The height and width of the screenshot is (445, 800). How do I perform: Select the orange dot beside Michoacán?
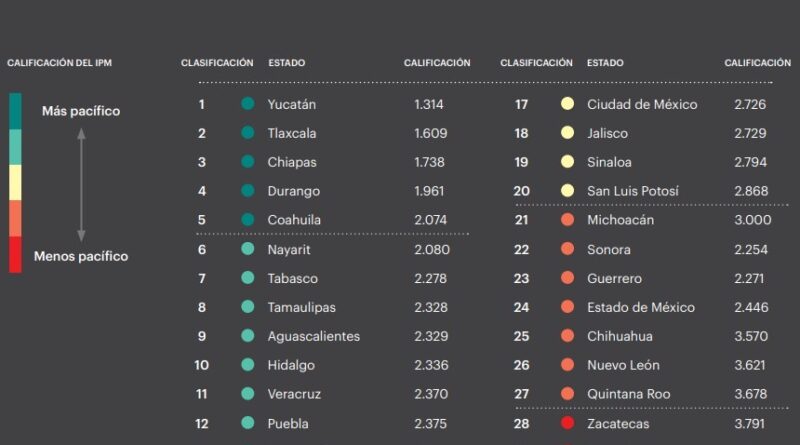[x=567, y=220]
